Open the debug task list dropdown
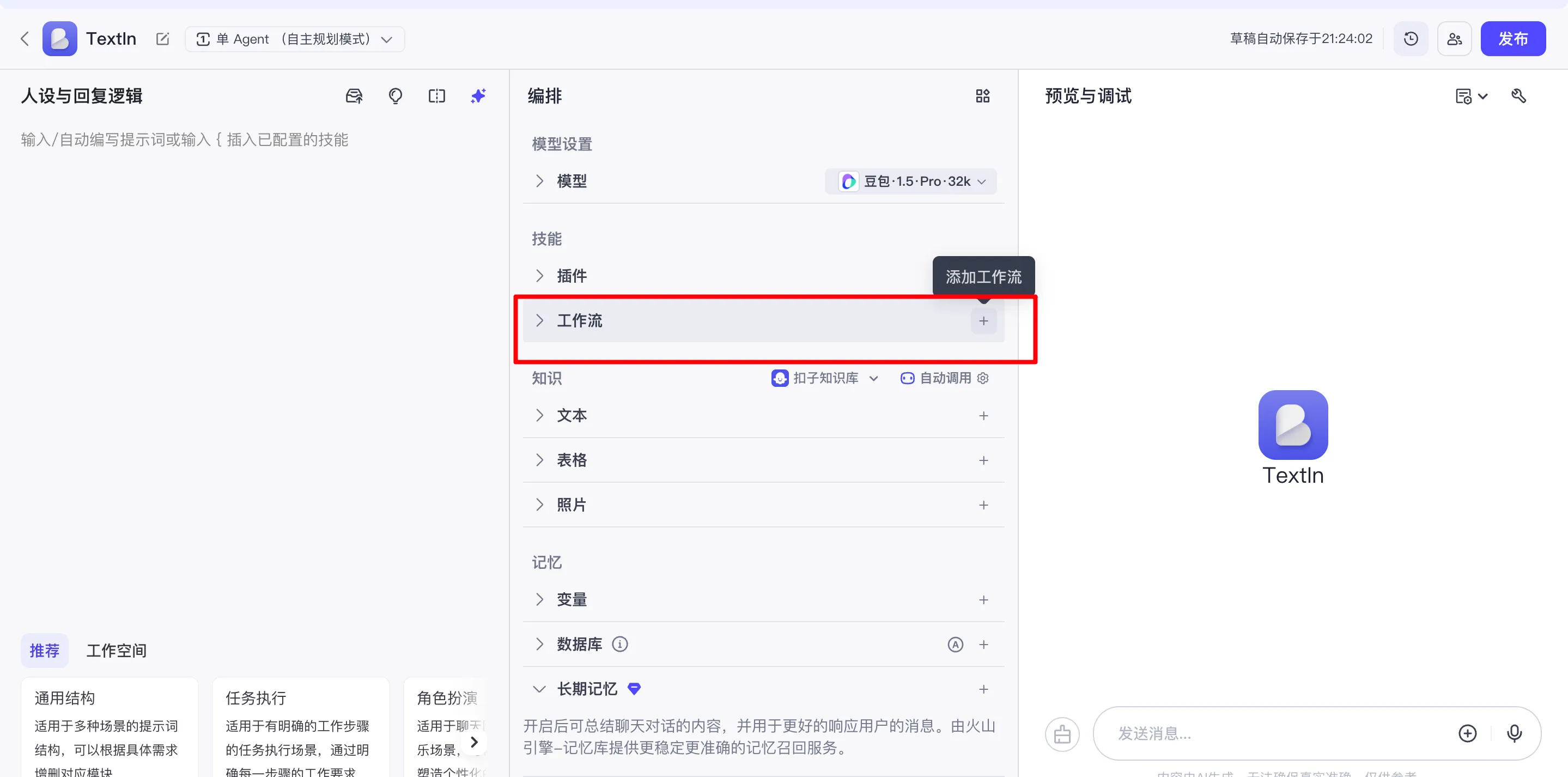 1471,96
